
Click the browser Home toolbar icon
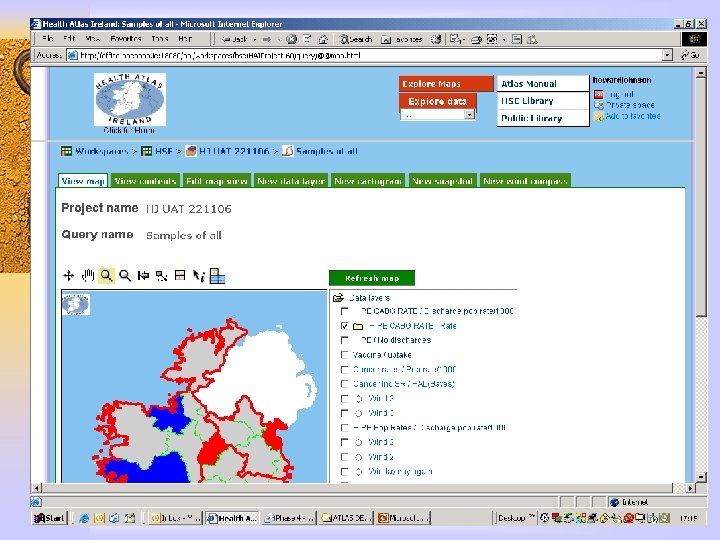click(x=323, y=39)
